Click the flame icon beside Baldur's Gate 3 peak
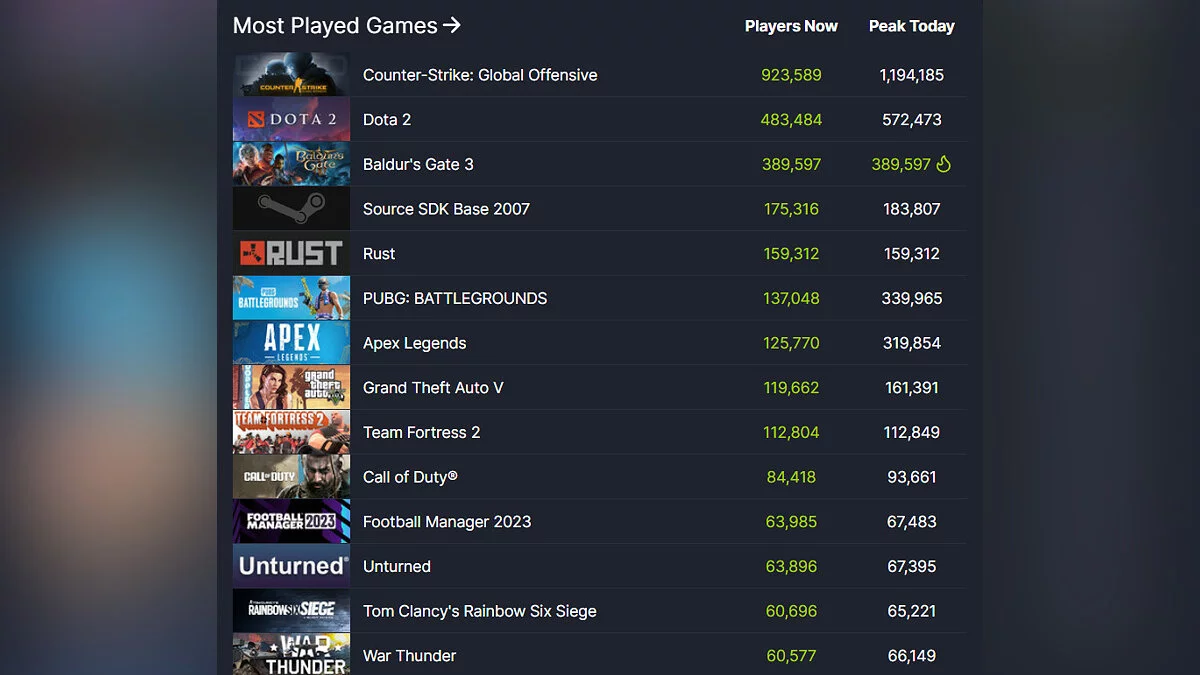The width and height of the screenshot is (1200, 675). tap(943, 164)
